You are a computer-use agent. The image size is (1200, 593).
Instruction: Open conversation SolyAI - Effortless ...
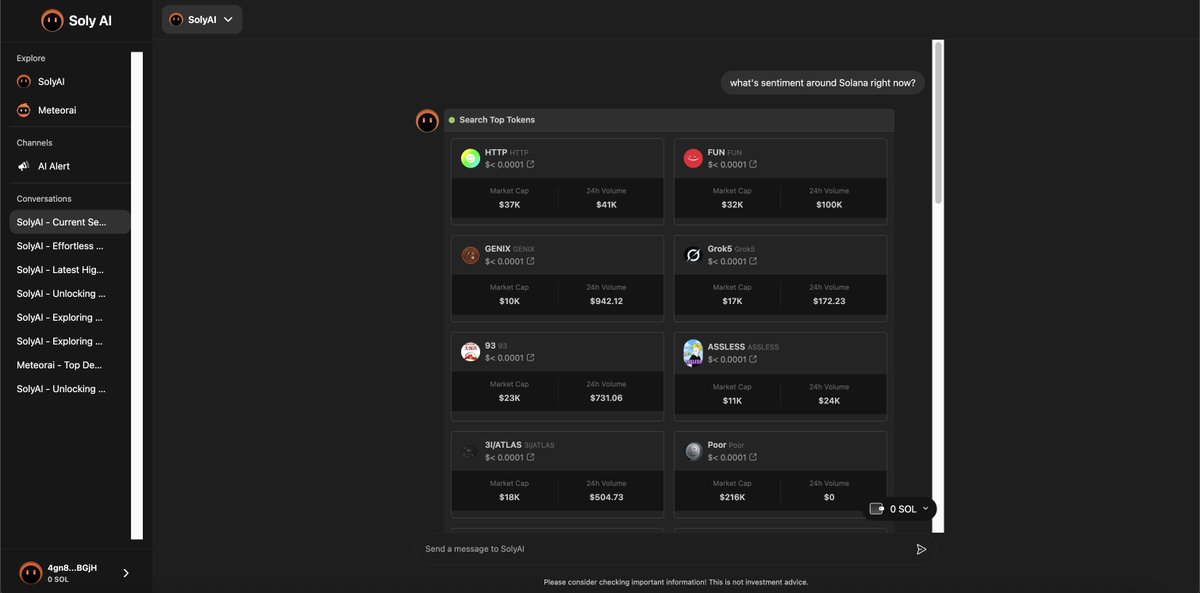click(70, 246)
